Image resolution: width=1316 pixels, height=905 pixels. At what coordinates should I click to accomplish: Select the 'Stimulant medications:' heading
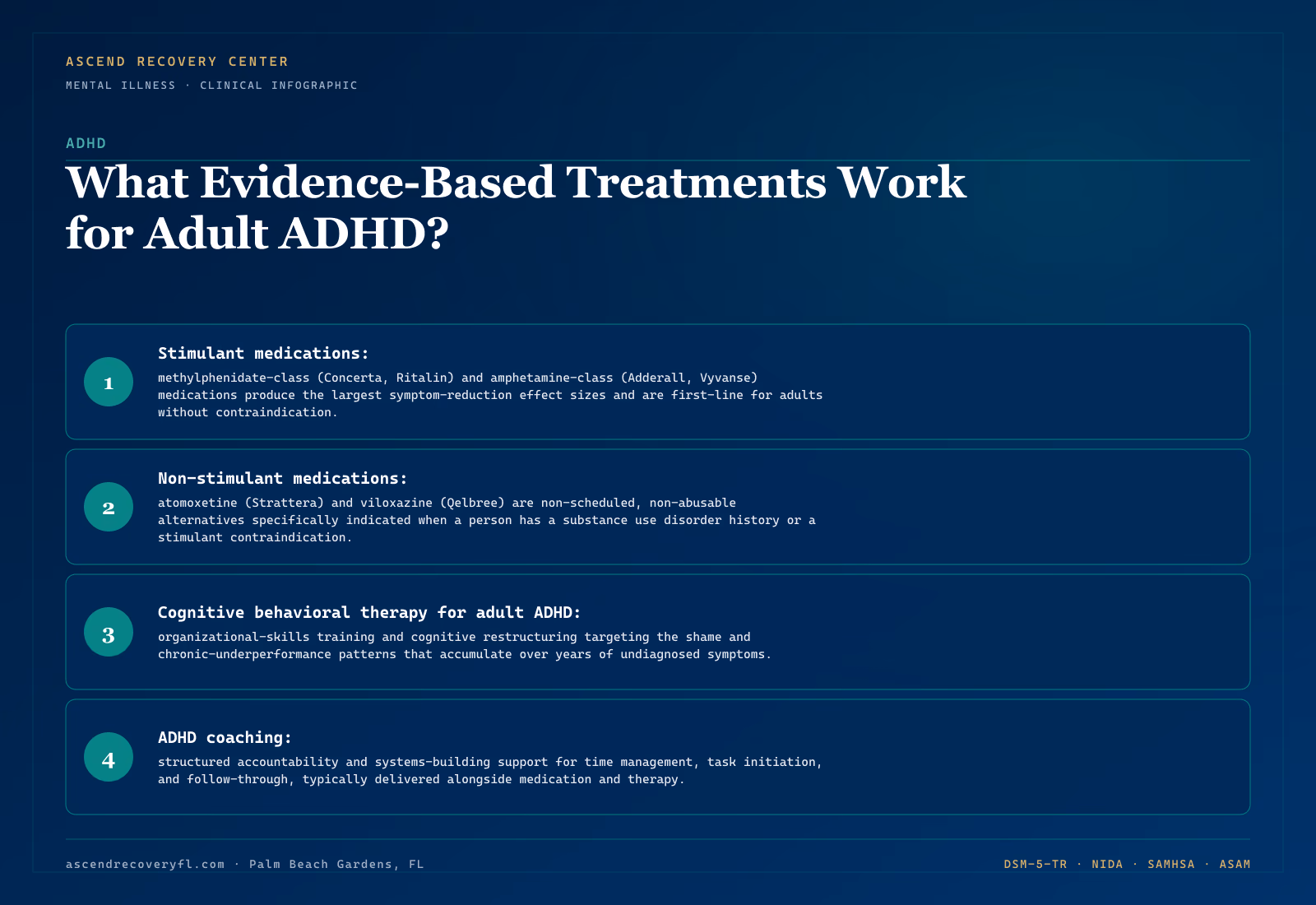pos(263,353)
